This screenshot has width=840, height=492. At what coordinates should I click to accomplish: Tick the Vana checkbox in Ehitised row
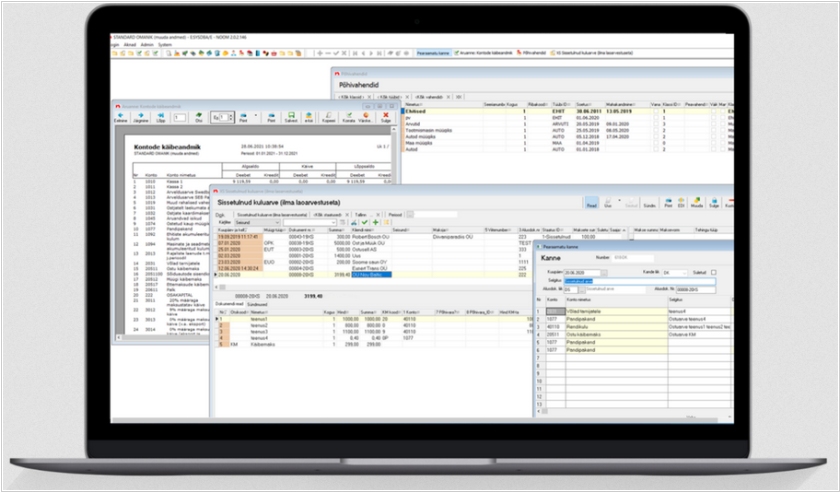coord(657,110)
